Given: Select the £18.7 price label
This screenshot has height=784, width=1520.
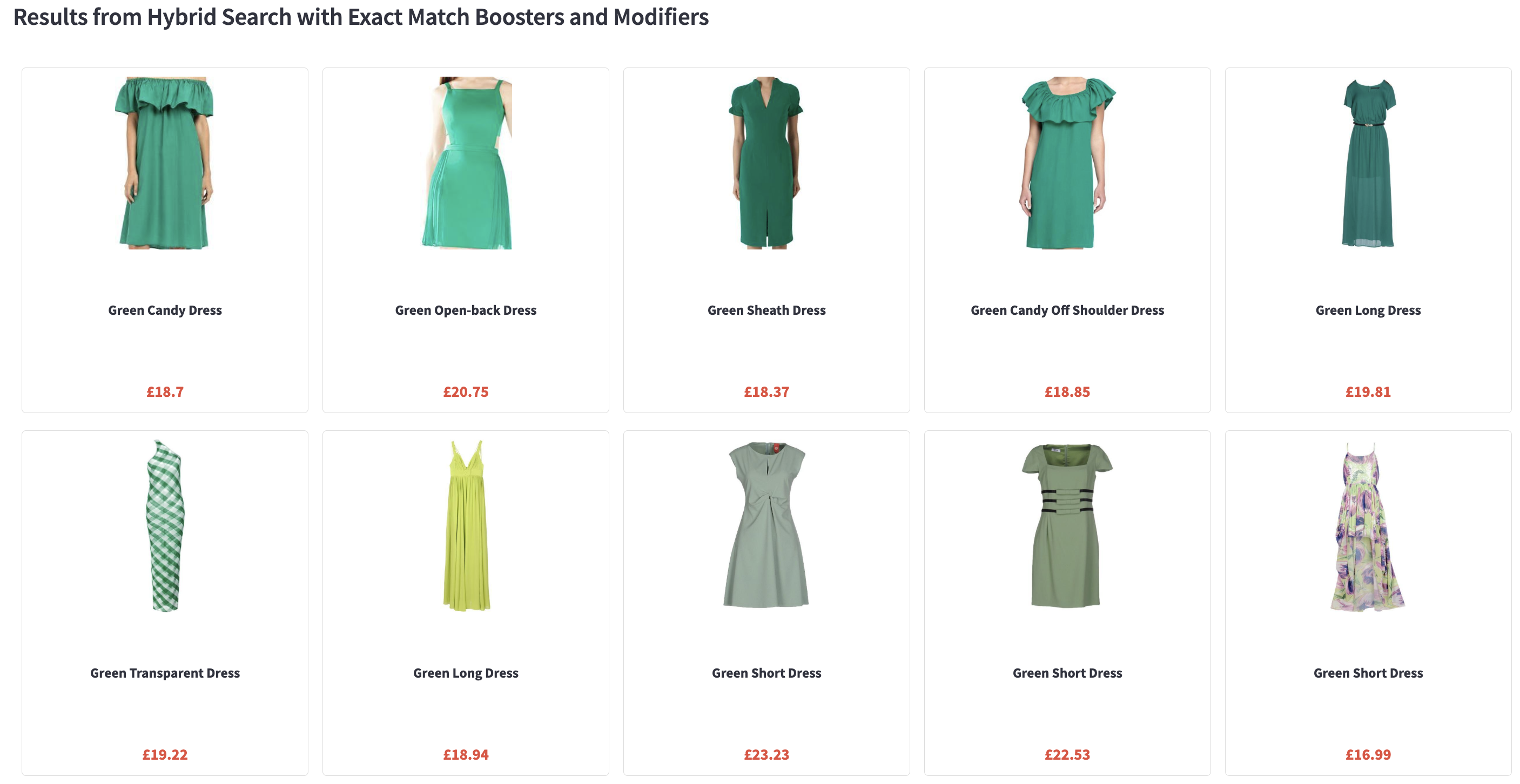Looking at the screenshot, I should coord(165,391).
